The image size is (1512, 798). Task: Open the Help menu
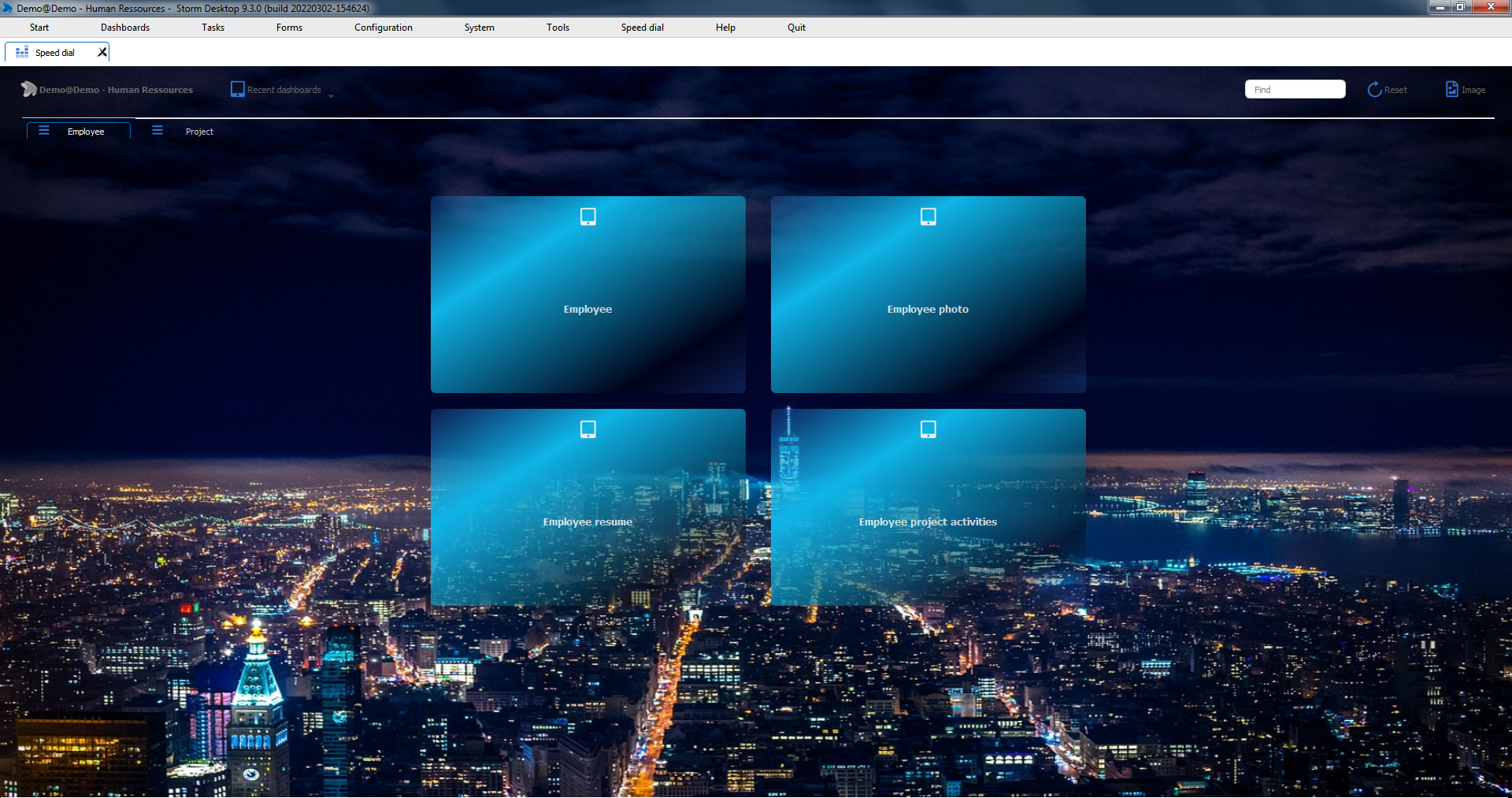pyautogui.click(x=725, y=28)
